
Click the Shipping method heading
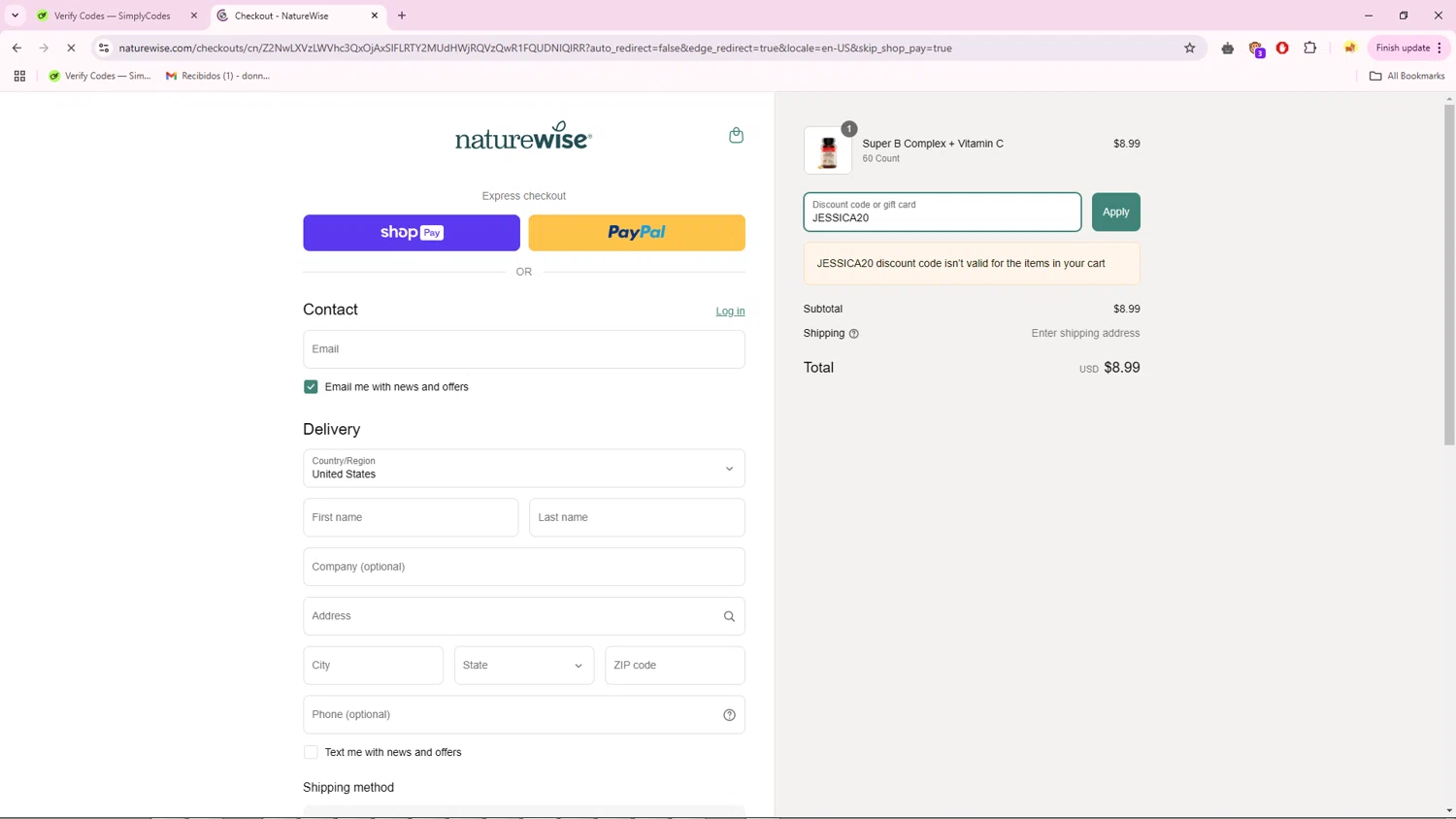coord(348,788)
